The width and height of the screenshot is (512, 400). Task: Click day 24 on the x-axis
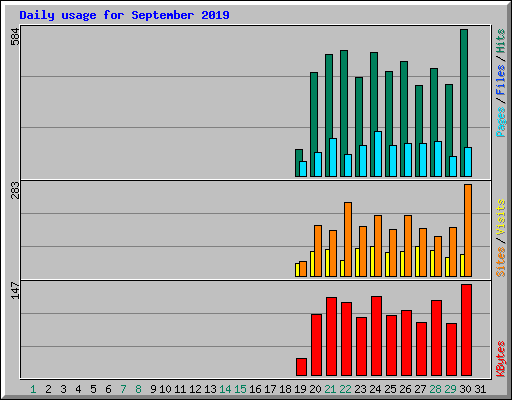[x=375, y=389]
